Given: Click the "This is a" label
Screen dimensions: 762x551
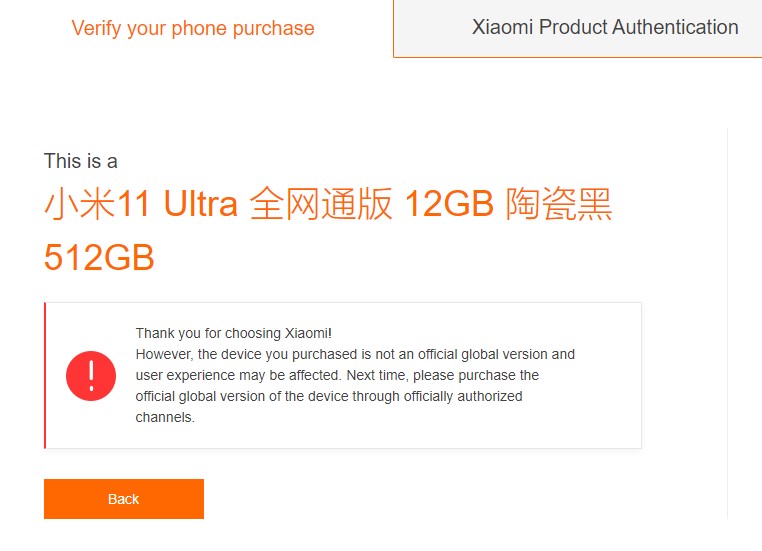Looking at the screenshot, I should (x=81, y=161).
